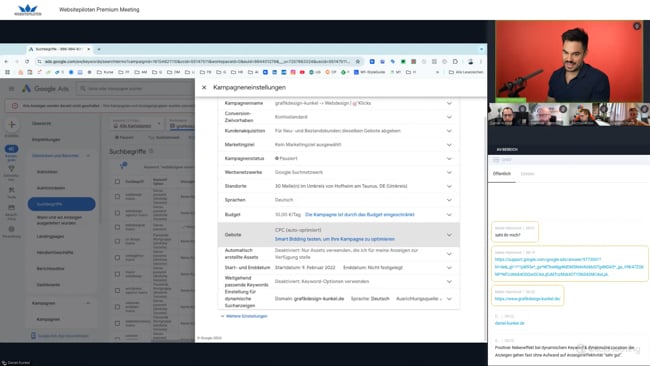Expand the Gebote row chevron

449,235
